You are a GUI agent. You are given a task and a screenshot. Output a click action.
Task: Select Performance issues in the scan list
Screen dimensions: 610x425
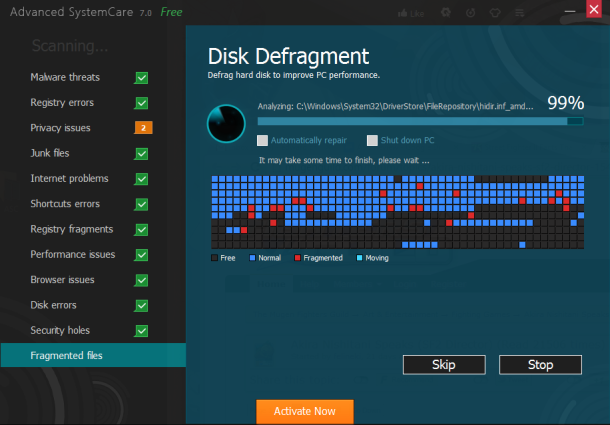73,254
